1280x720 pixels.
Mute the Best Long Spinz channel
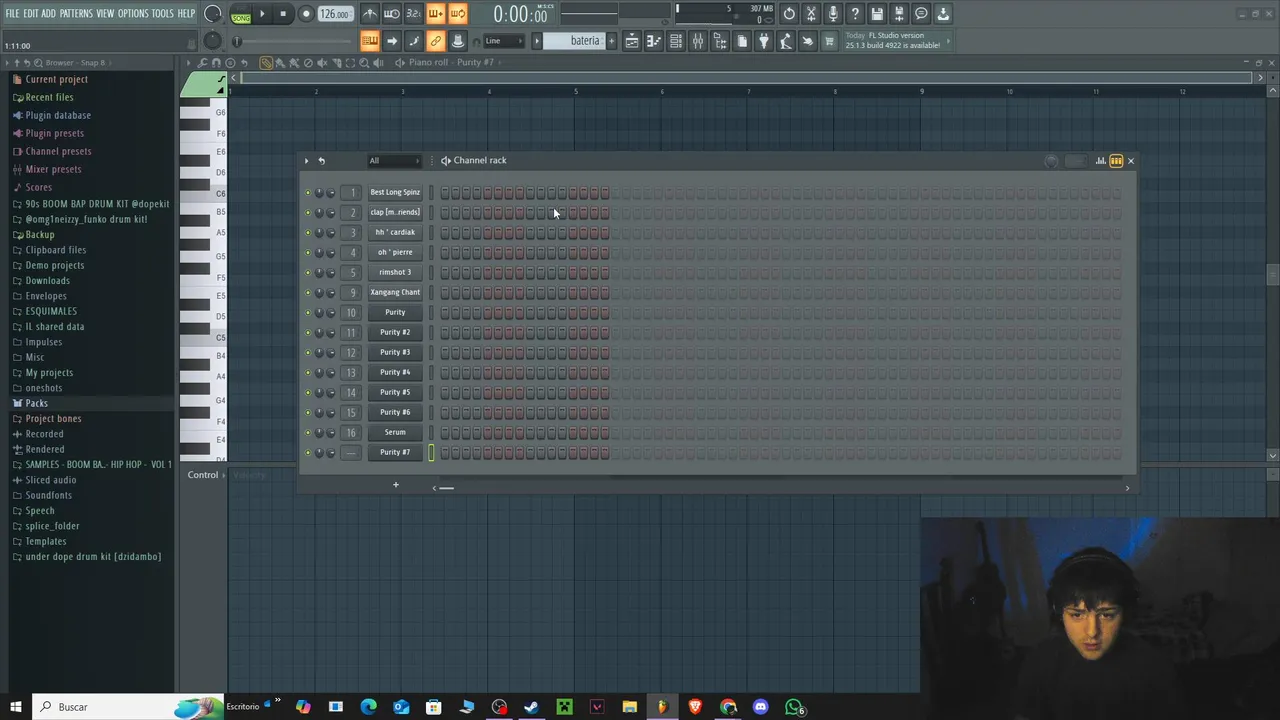point(308,193)
